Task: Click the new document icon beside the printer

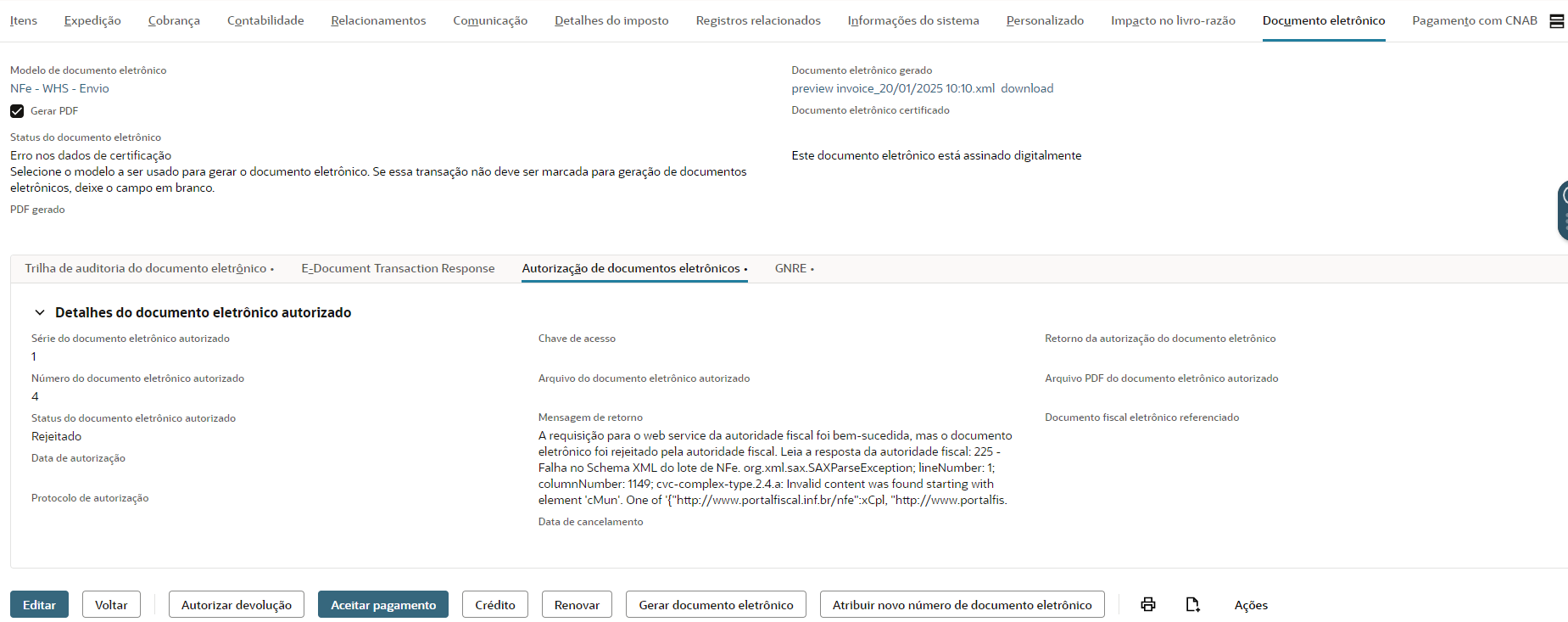Action: click(1192, 604)
